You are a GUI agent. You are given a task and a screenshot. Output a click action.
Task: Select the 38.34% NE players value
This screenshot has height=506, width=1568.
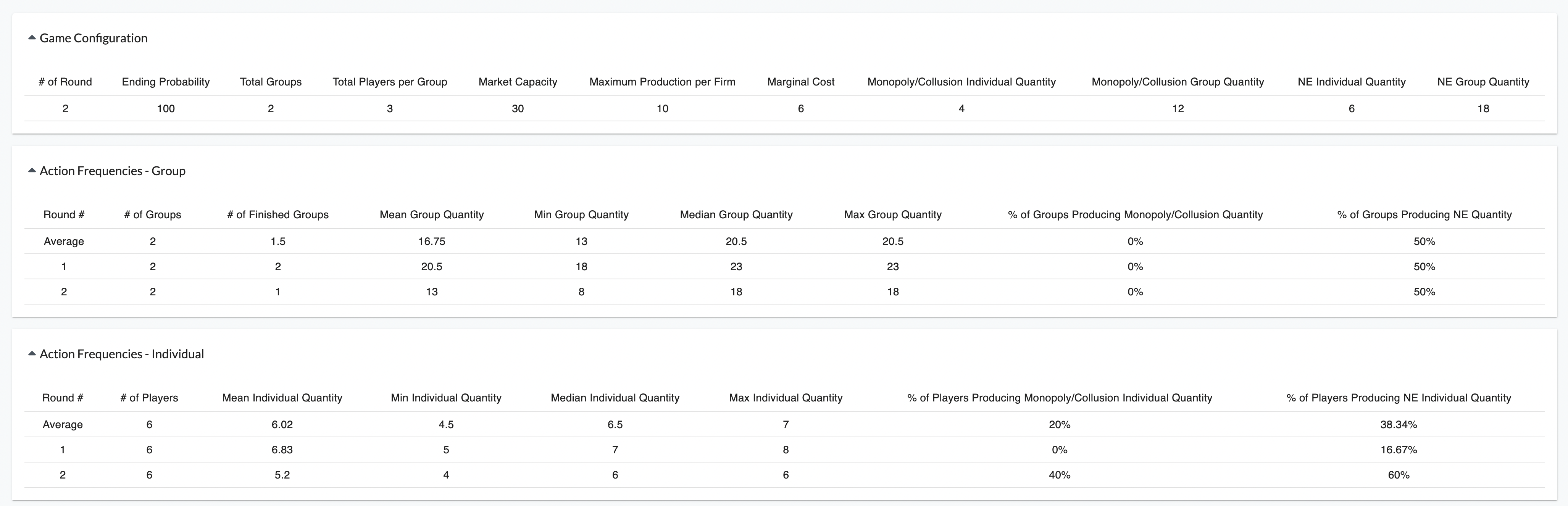coord(1399,424)
